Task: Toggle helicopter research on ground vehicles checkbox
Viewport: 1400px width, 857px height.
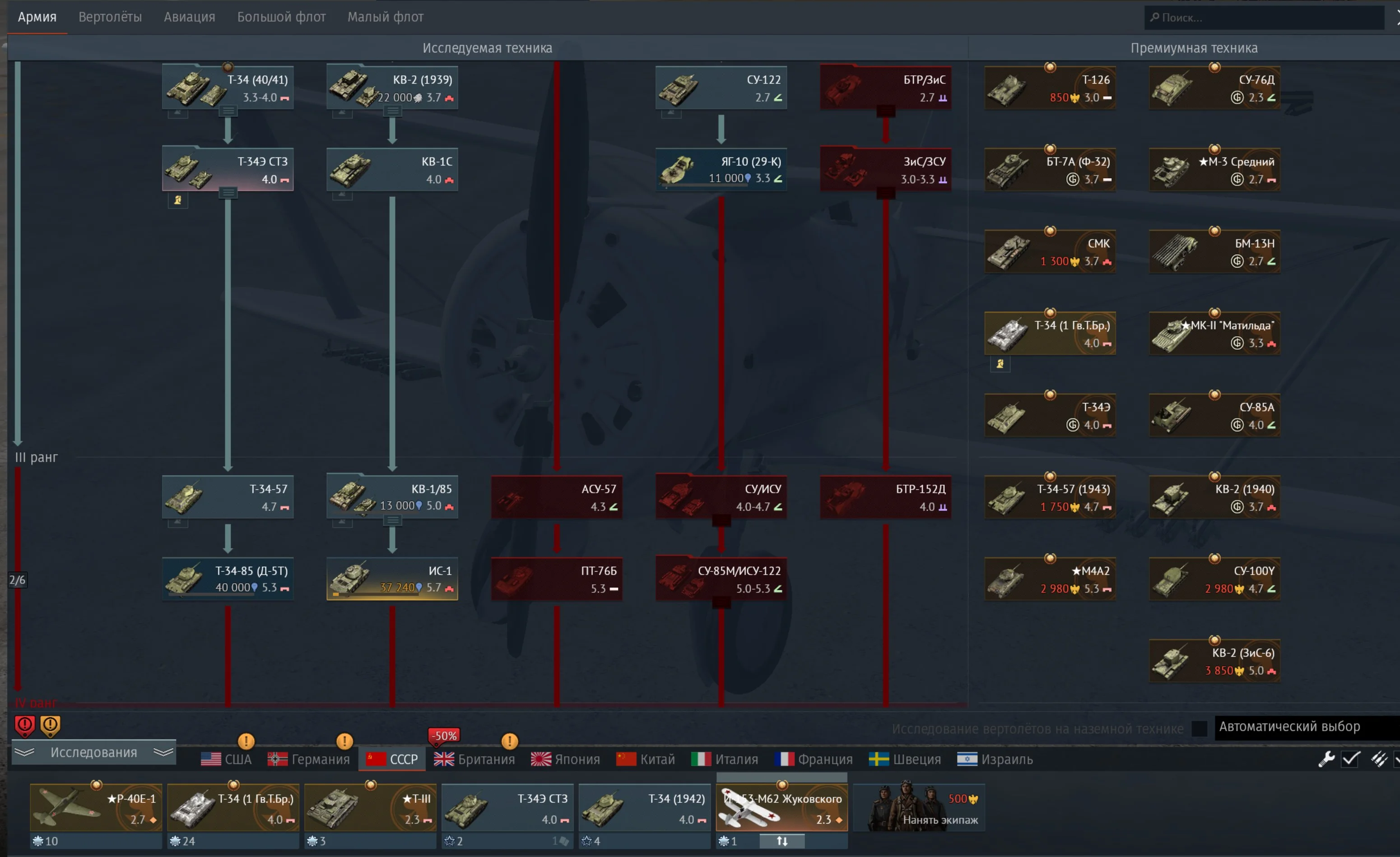Action: click(x=1199, y=729)
